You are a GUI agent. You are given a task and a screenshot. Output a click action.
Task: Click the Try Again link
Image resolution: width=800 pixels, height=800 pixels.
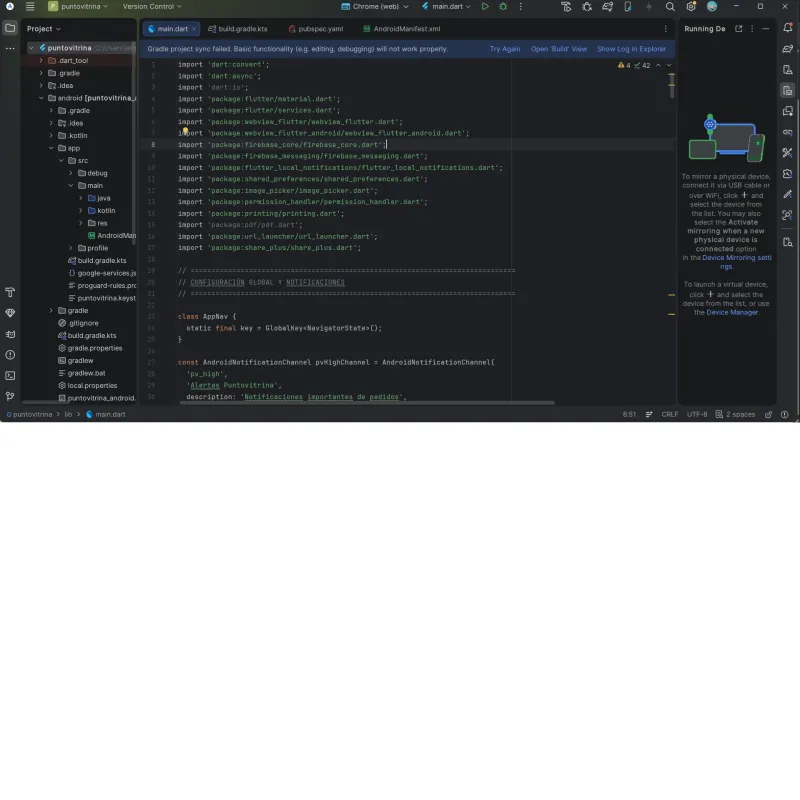pyautogui.click(x=504, y=49)
